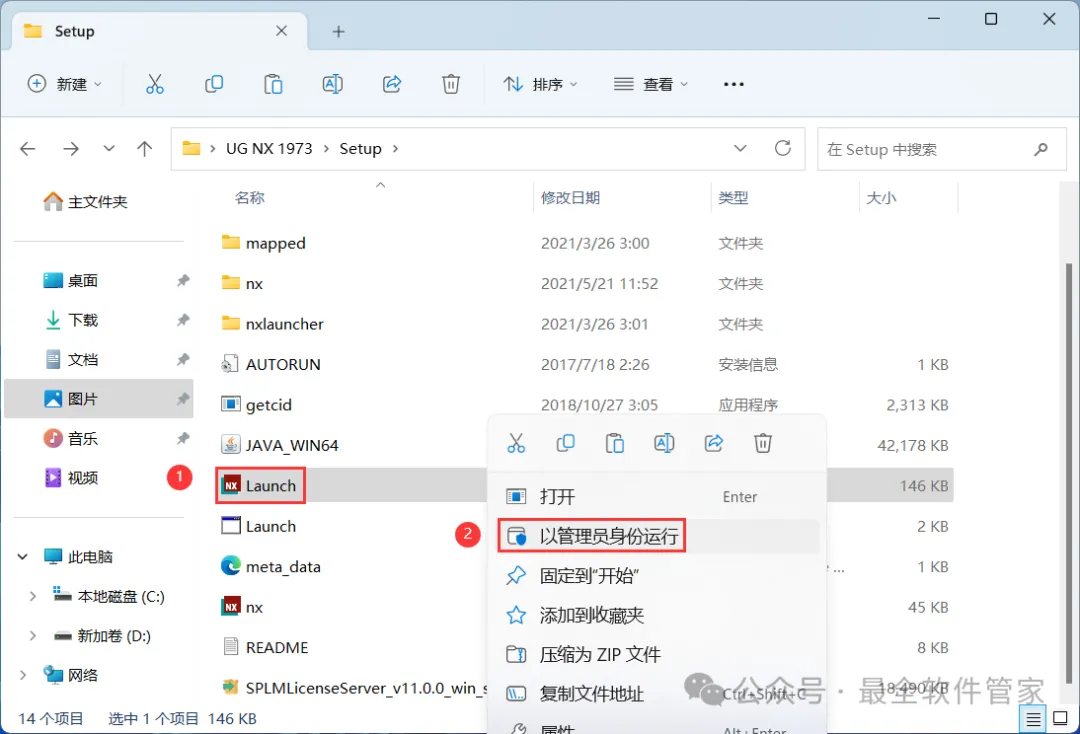
Task: Choose 添加到收藏夹 in the context menu
Action: point(656,615)
